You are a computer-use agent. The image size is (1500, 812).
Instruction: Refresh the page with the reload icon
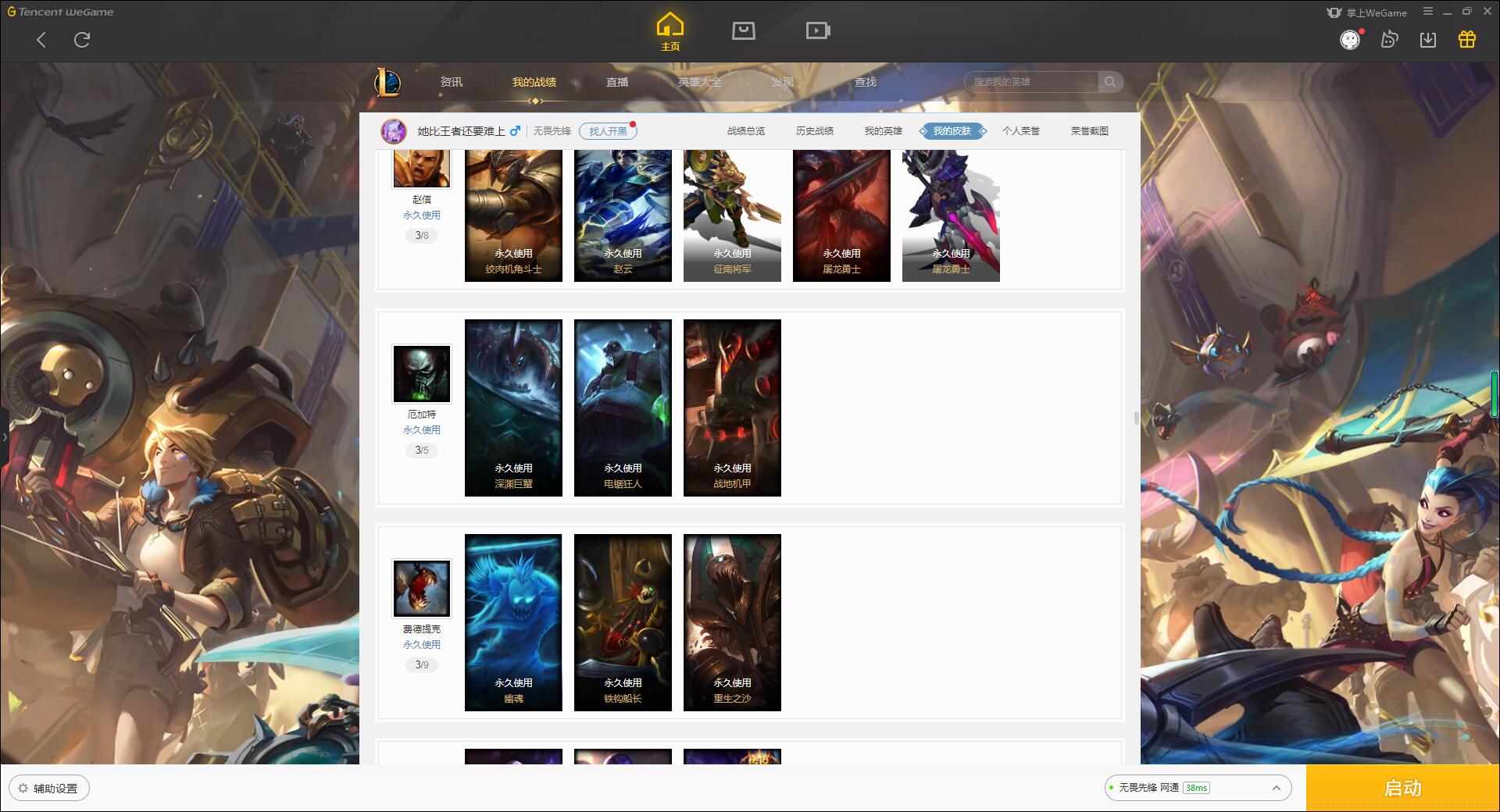(82, 40)
